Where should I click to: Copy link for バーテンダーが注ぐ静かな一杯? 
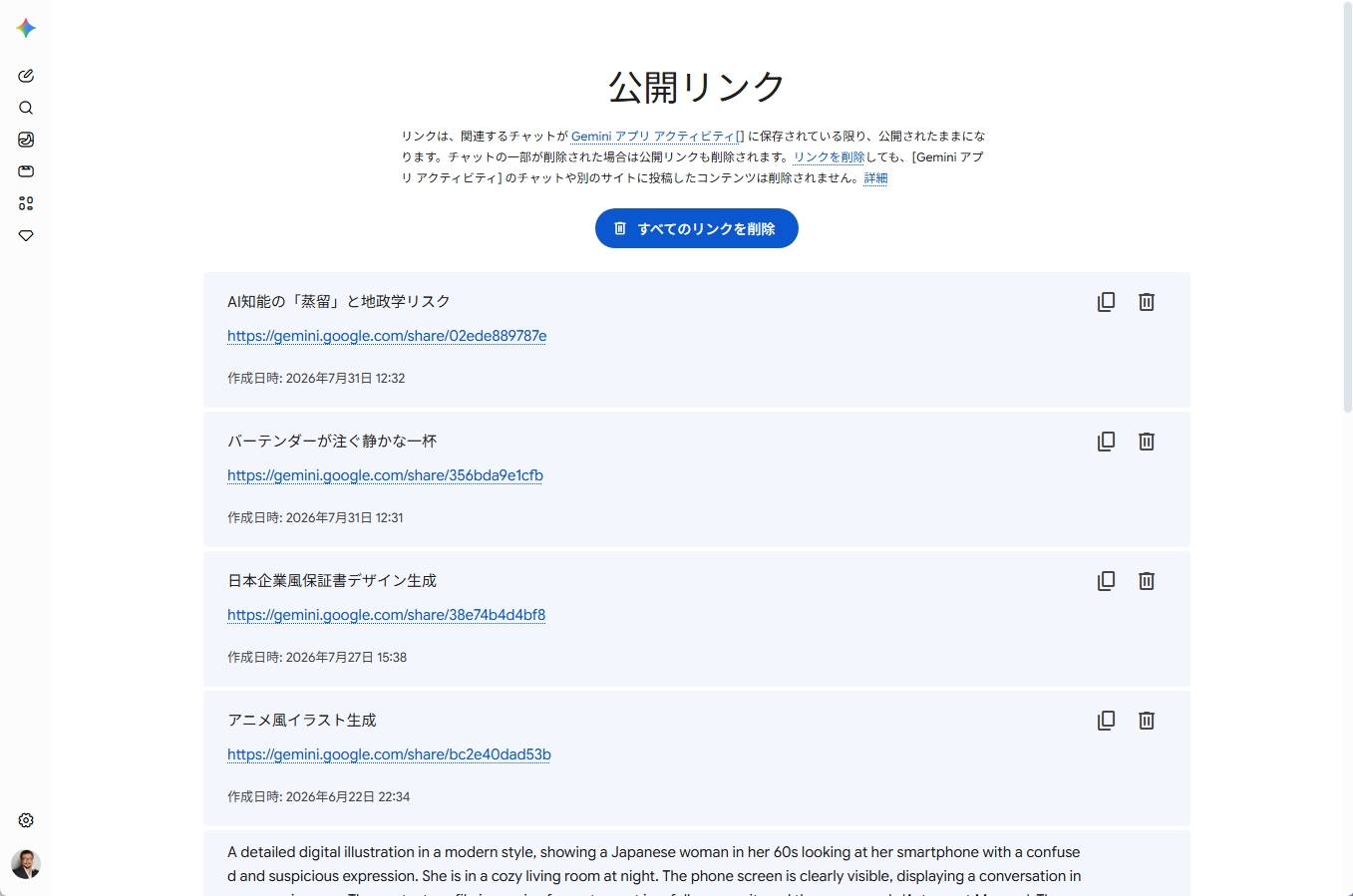[1106, 442]
